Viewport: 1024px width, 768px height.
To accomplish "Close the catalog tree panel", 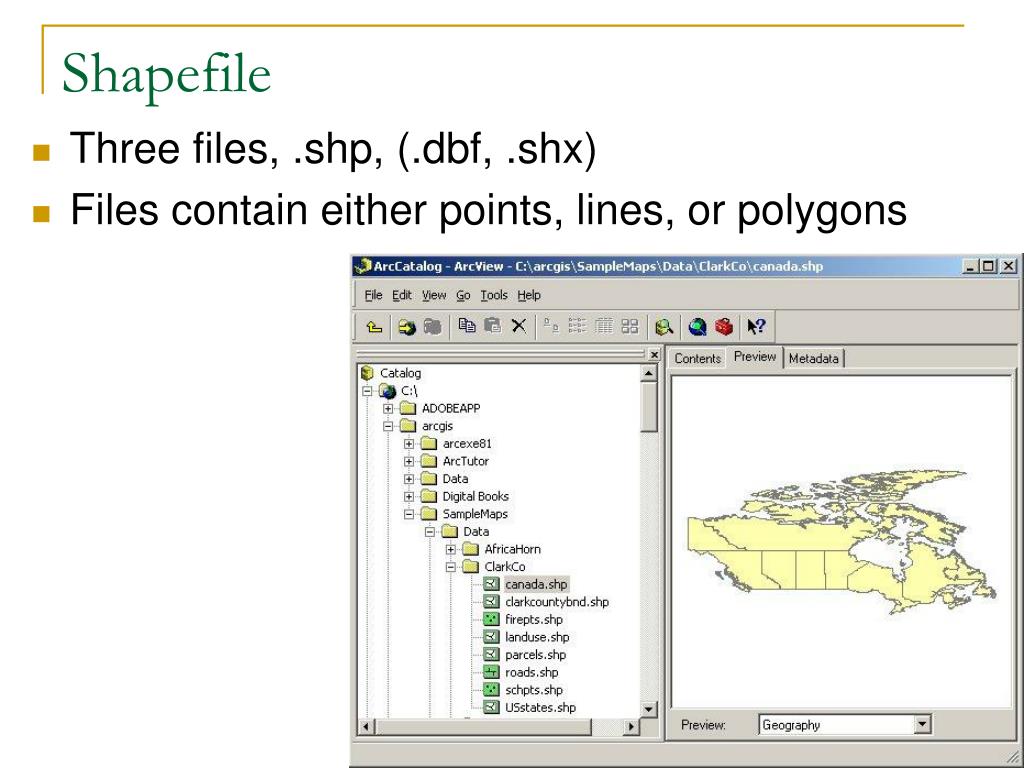I will pyautogui.click(x=654, y=355).
